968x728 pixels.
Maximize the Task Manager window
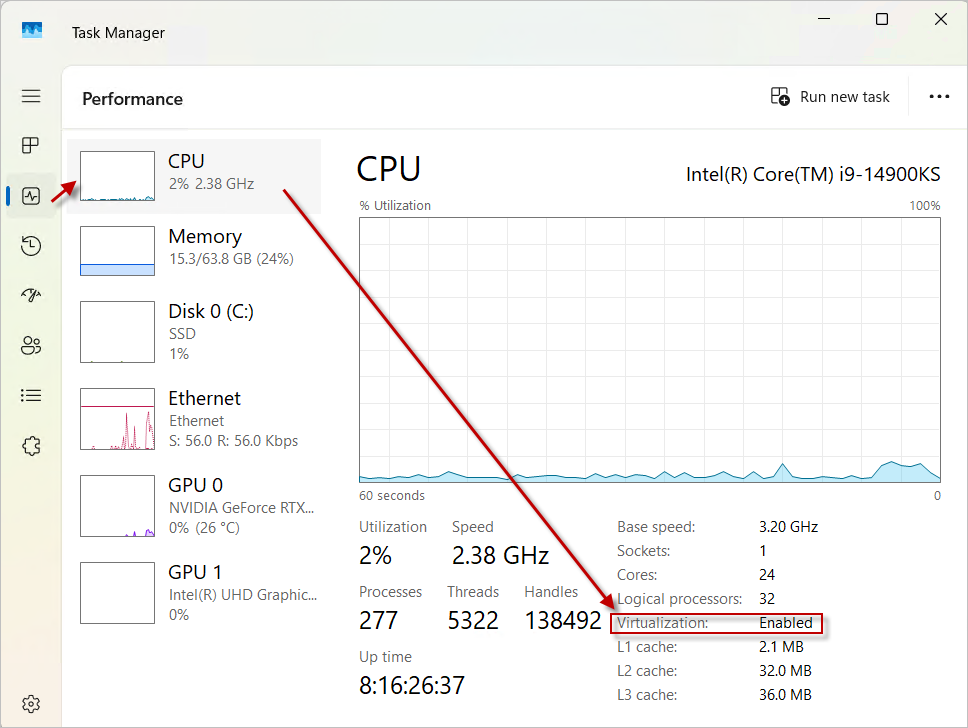click(881, 19)
